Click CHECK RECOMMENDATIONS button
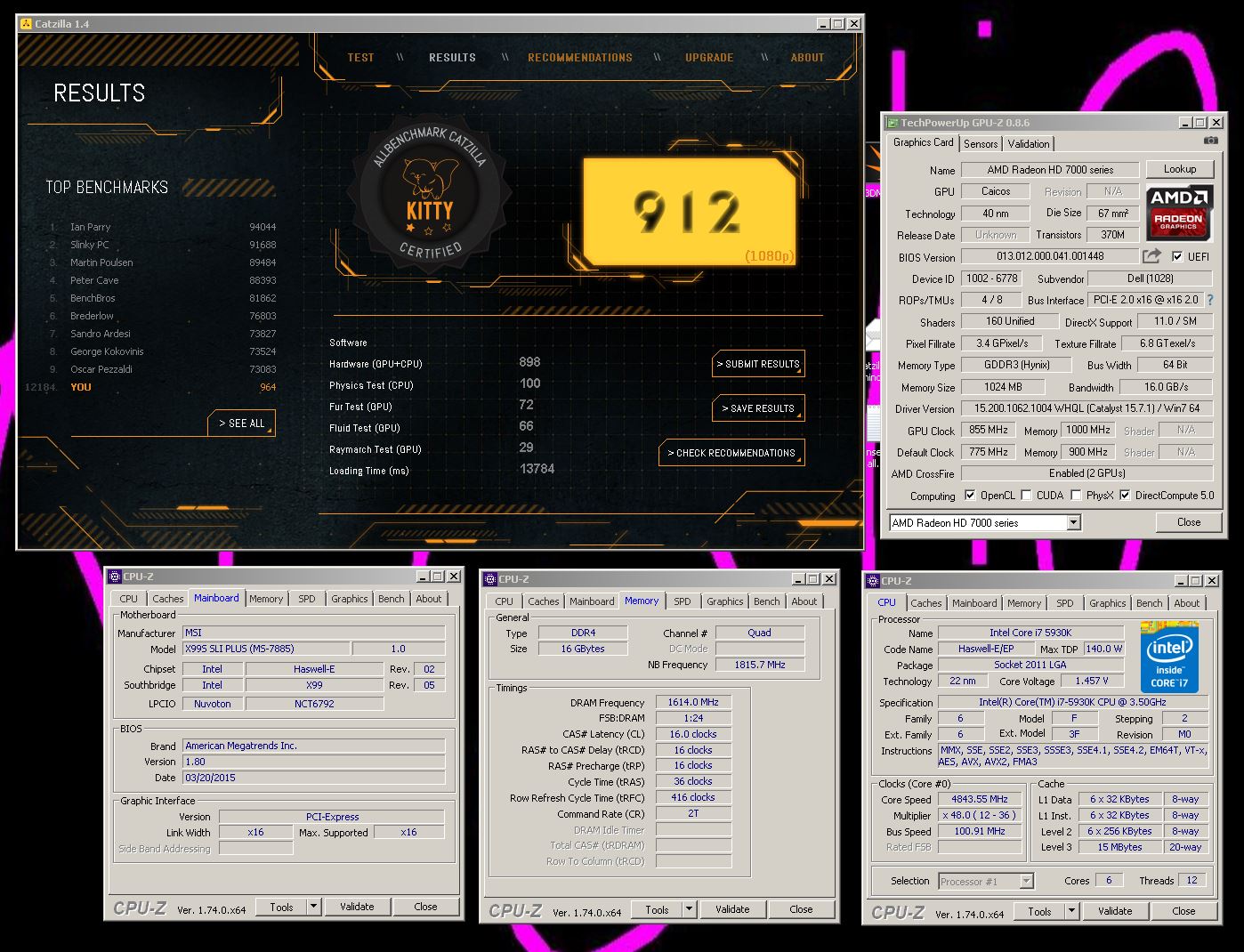The image size is (1244, 952). (x=731, y=453)
